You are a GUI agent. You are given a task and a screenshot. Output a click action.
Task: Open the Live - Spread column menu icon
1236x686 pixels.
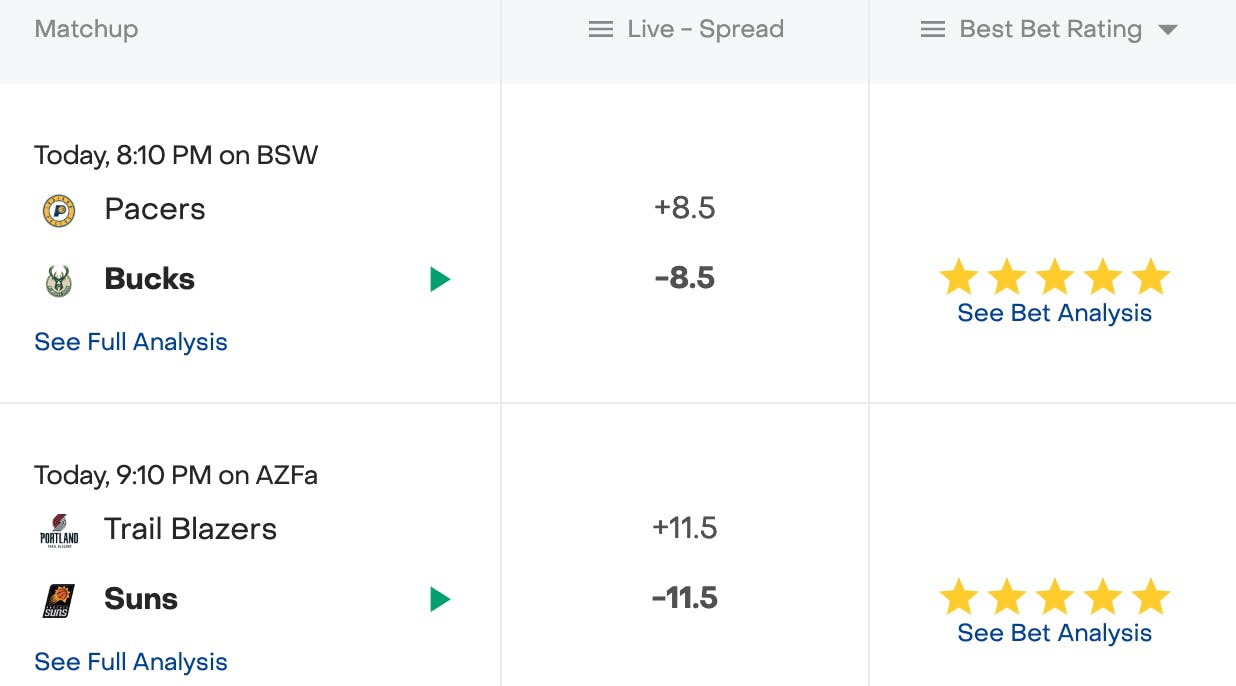pyautogui.click(x=601, y=30)
